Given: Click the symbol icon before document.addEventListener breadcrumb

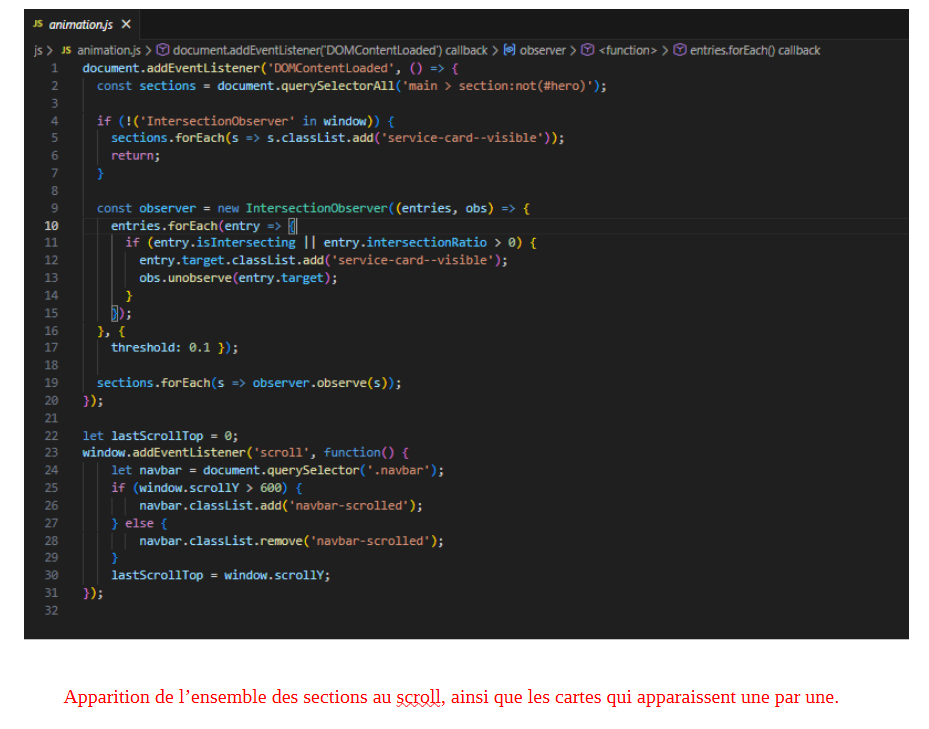Looking at the screenshot, I should click(x=163, y=50).
